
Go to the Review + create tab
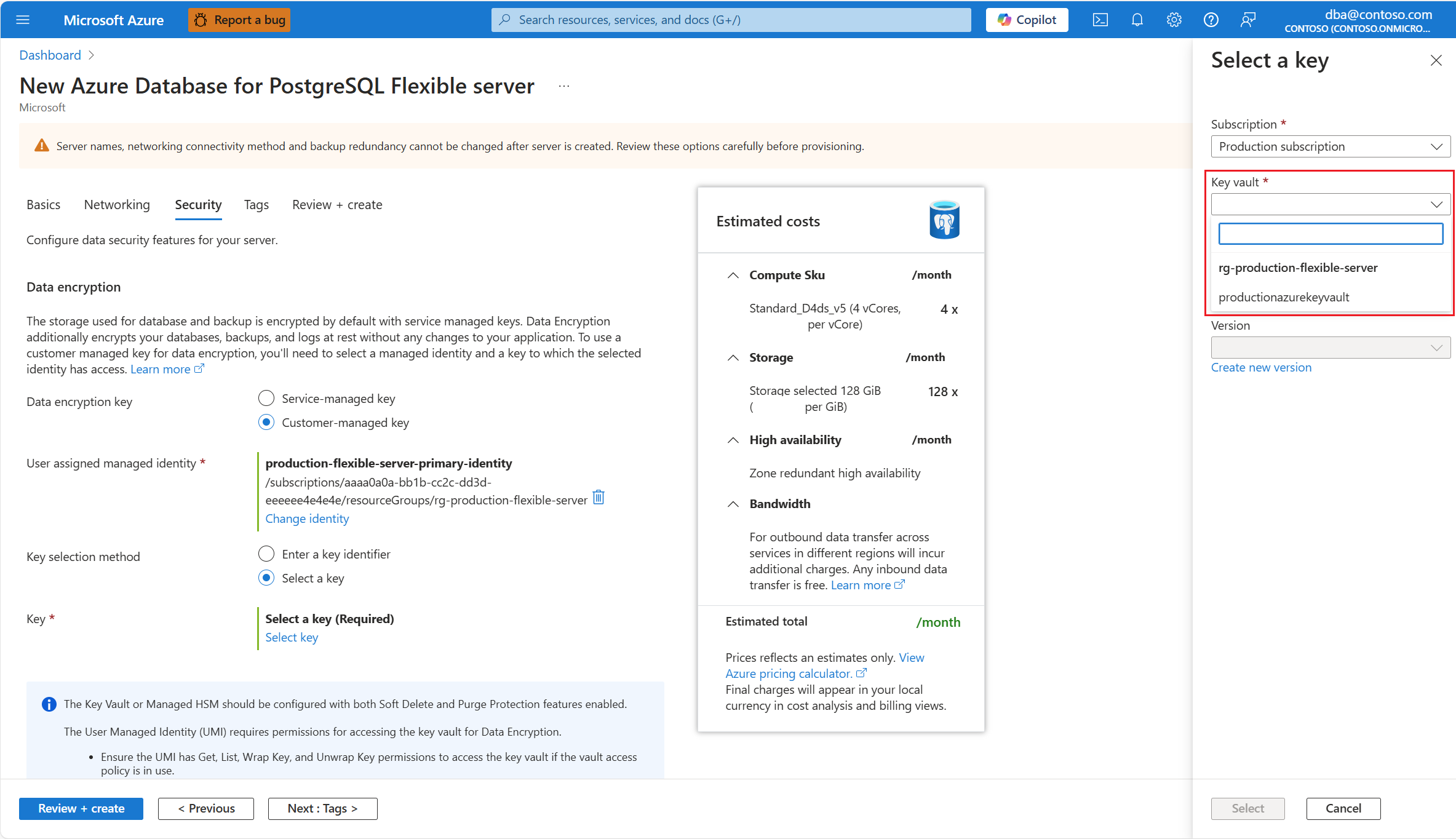click(x=337, y=205)
